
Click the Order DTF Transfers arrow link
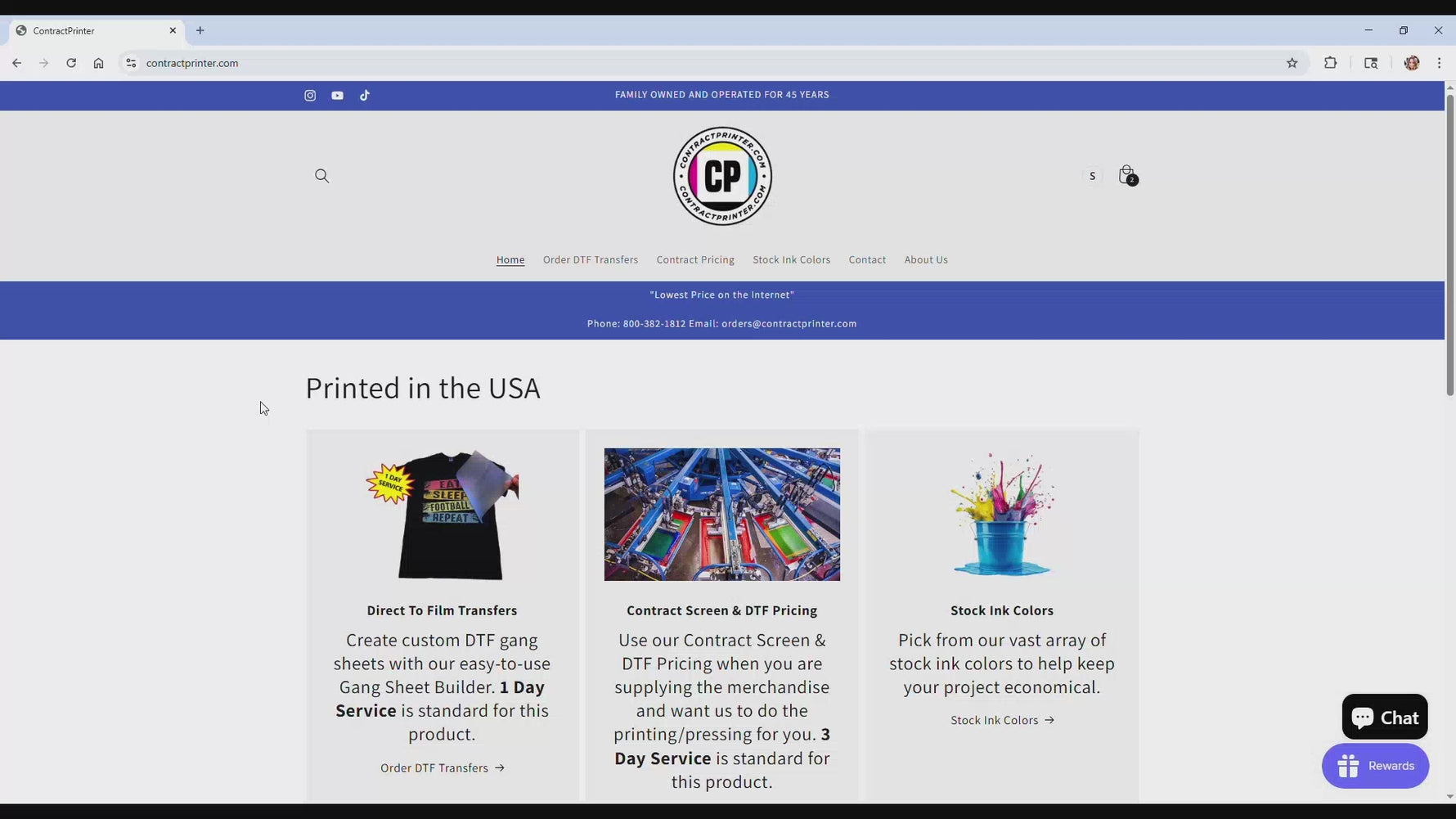443,768
